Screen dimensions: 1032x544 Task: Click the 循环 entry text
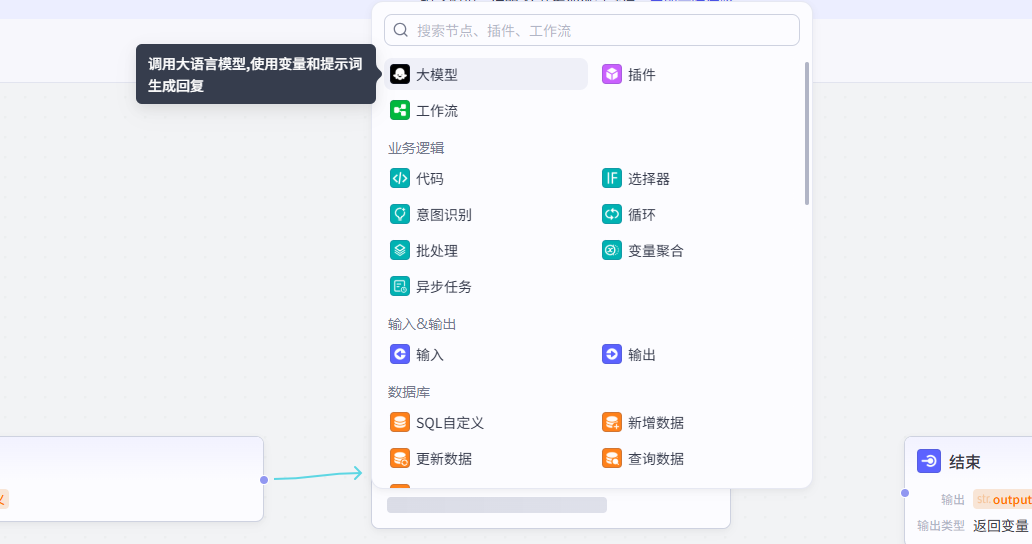tap(642, 215)
